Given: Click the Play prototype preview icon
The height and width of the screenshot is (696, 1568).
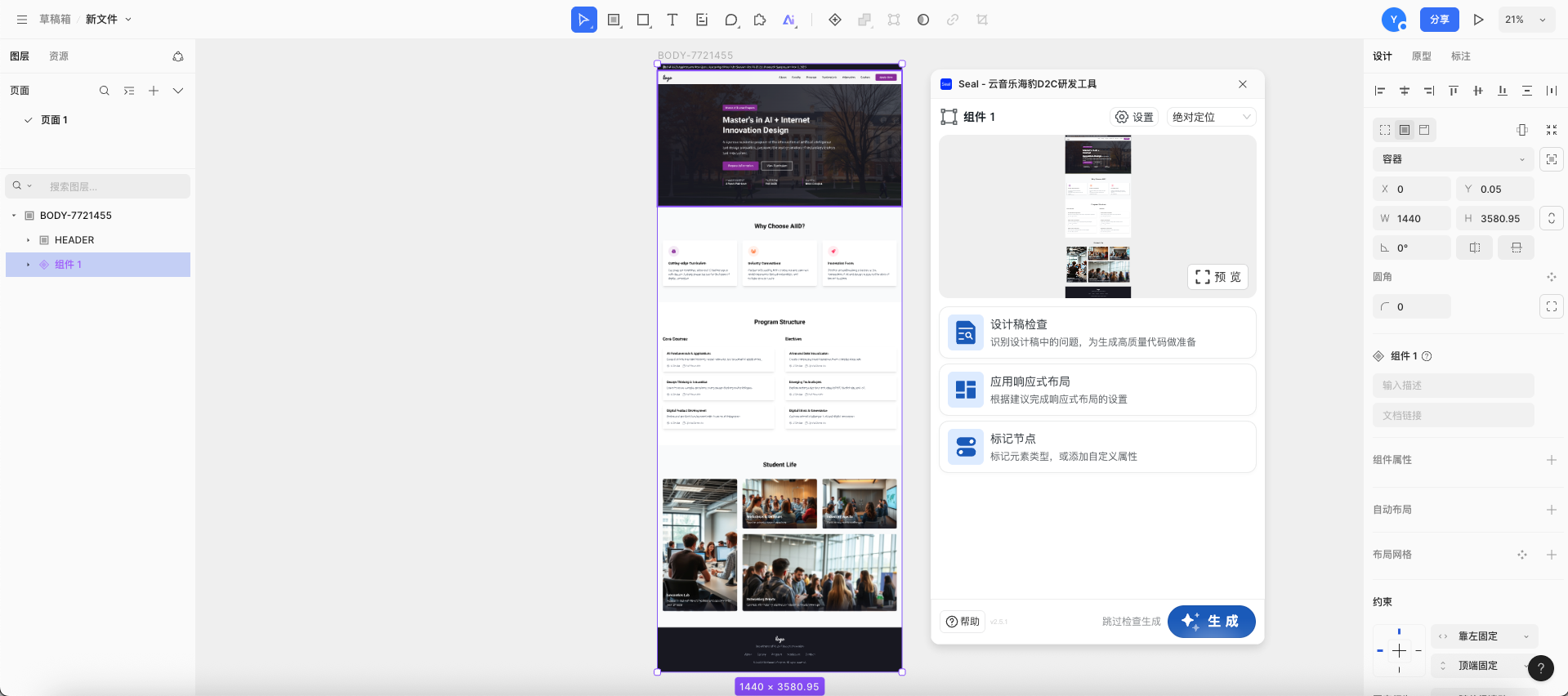Looking at the screenshot, I should [x=1478, y=20].
